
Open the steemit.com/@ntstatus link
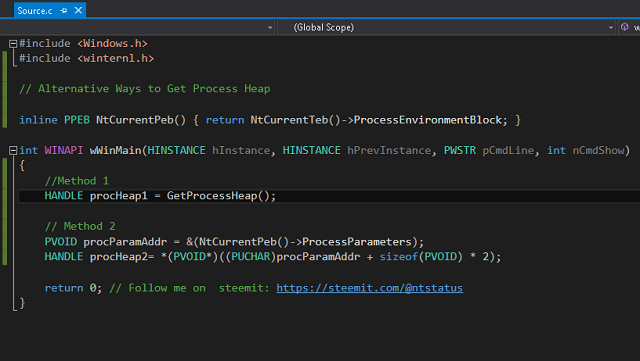coord(369,288)
